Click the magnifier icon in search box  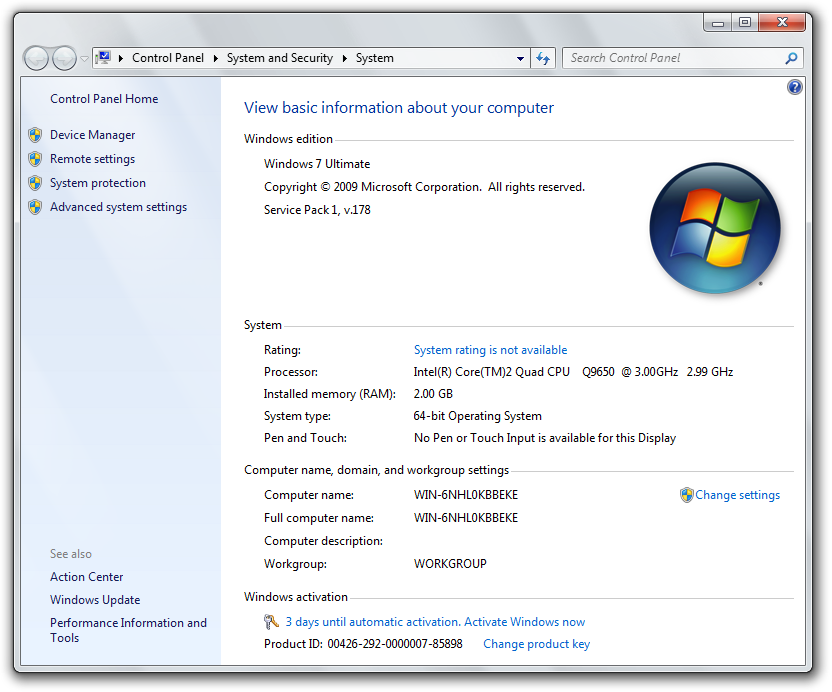791,58
